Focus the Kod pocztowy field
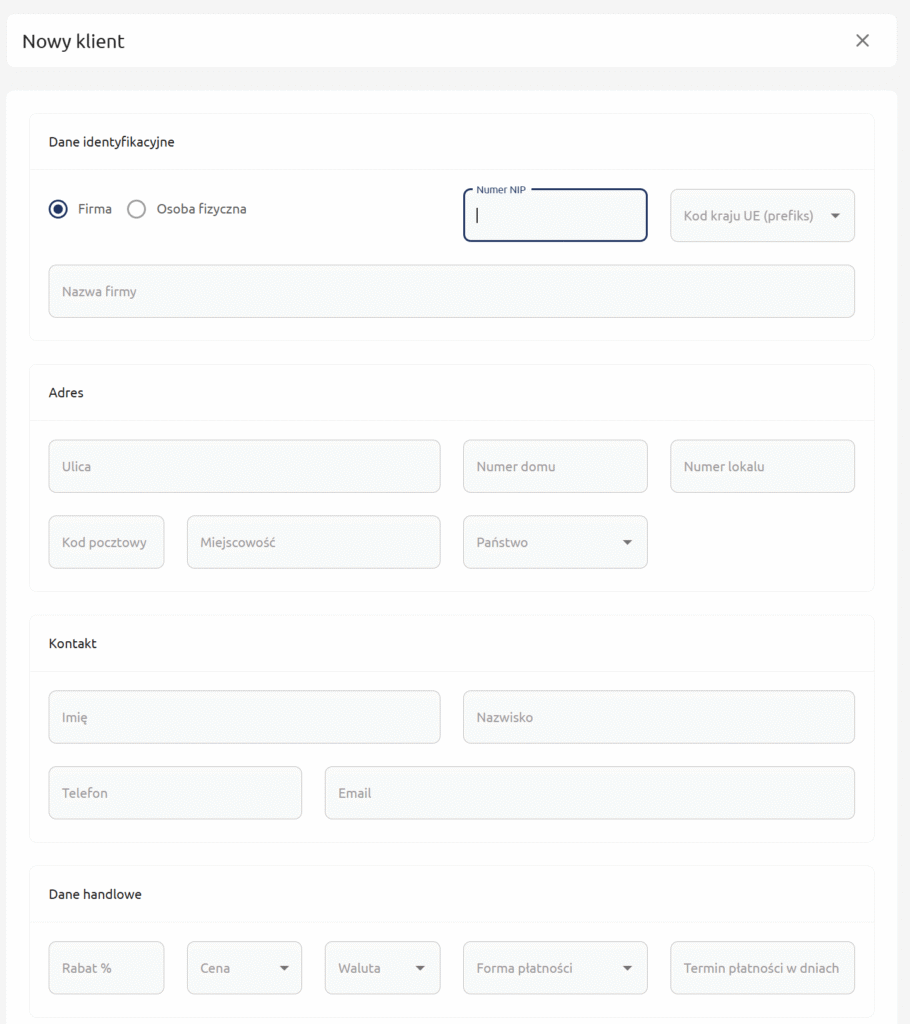This screenshot has width=910, height=1024. coord(106,542)
